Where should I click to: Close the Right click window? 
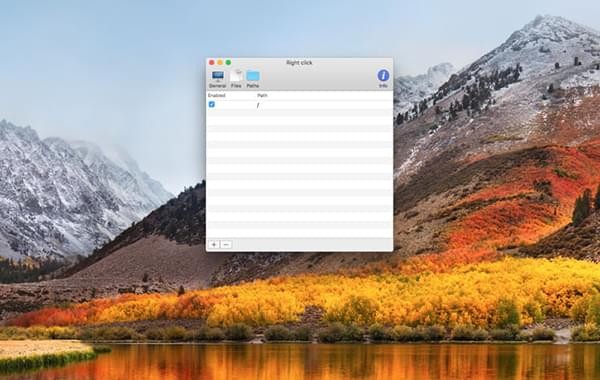click(x=212, y=62)
